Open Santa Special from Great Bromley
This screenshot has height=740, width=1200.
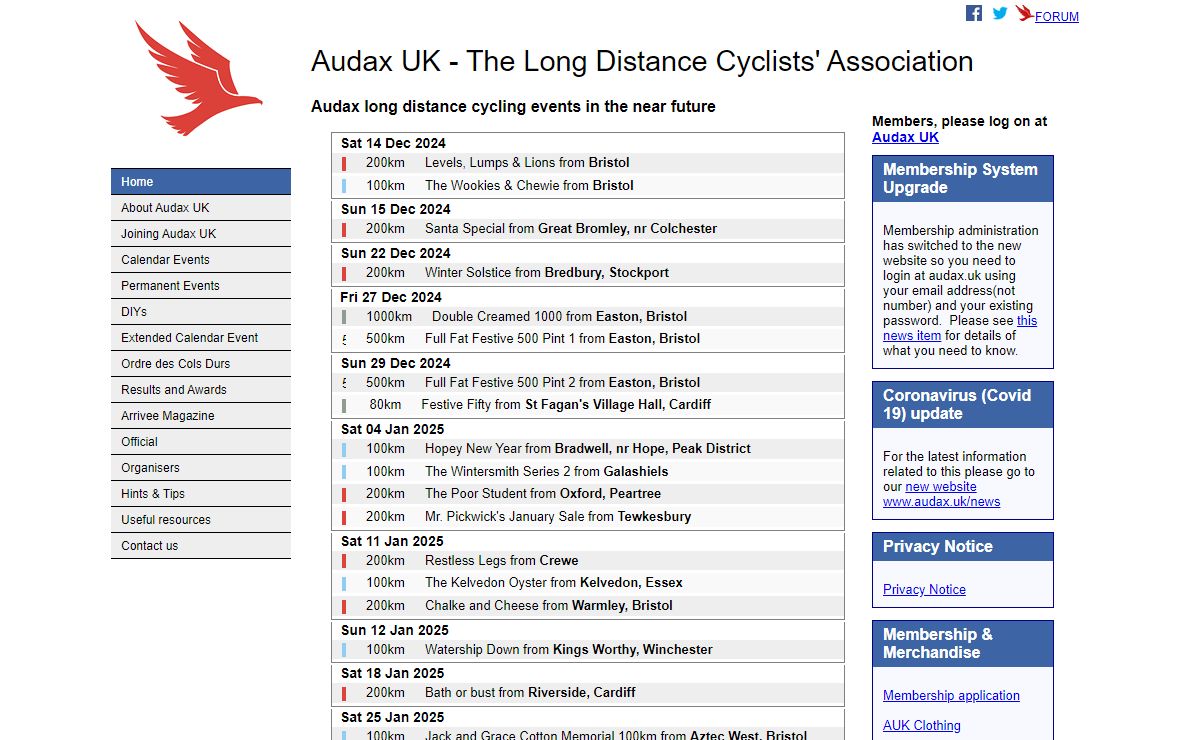[x=588, y=229]
